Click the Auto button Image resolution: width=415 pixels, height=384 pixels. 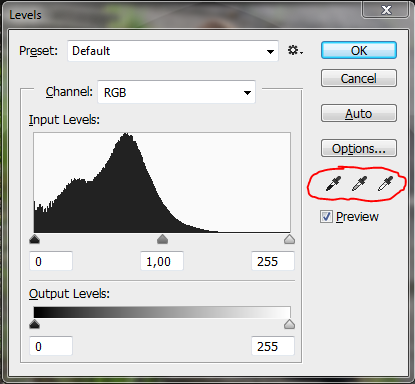point(359,113)
